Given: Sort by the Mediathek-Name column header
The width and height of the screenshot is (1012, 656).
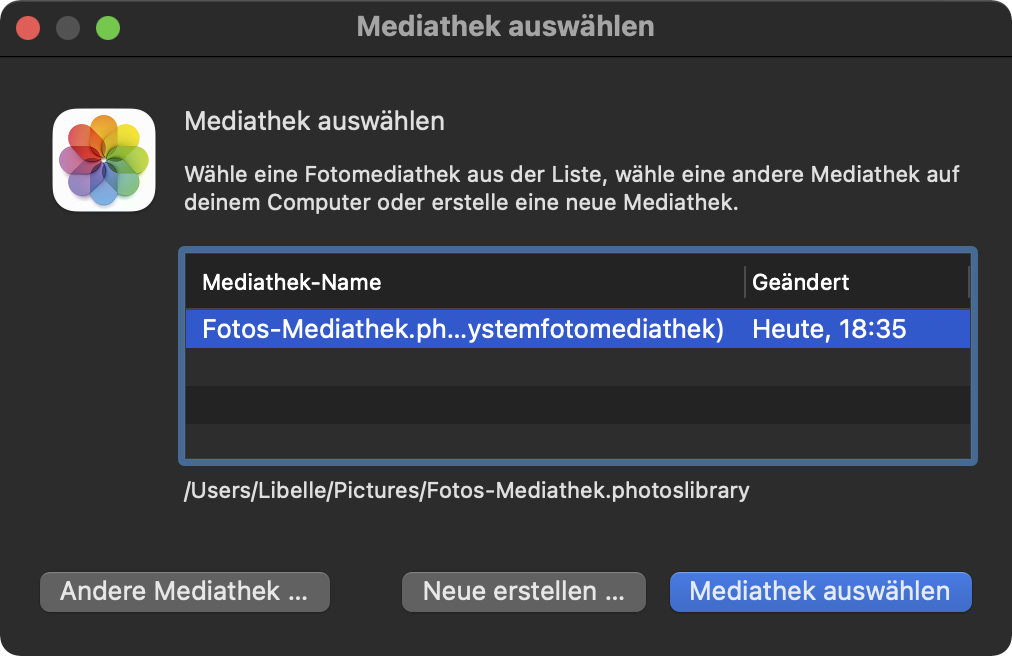Looking at the screenshot, I should tap(291, 282).
